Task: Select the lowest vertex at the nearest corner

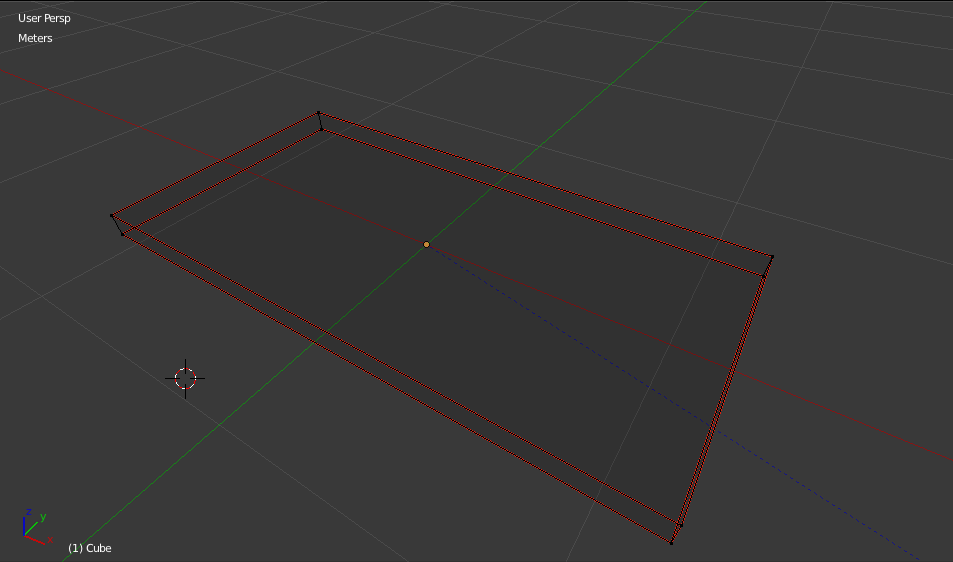Action: 672,543
